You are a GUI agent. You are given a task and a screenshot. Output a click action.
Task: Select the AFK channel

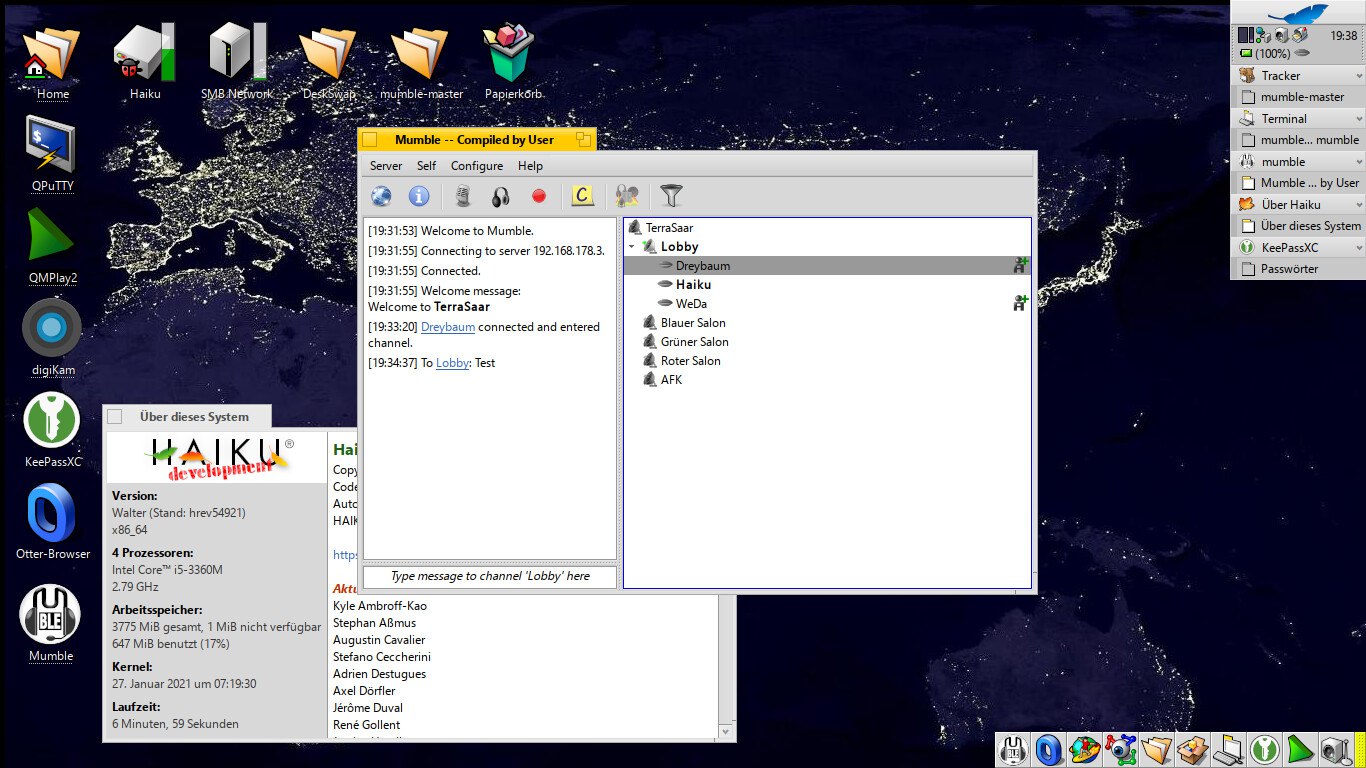827,380
